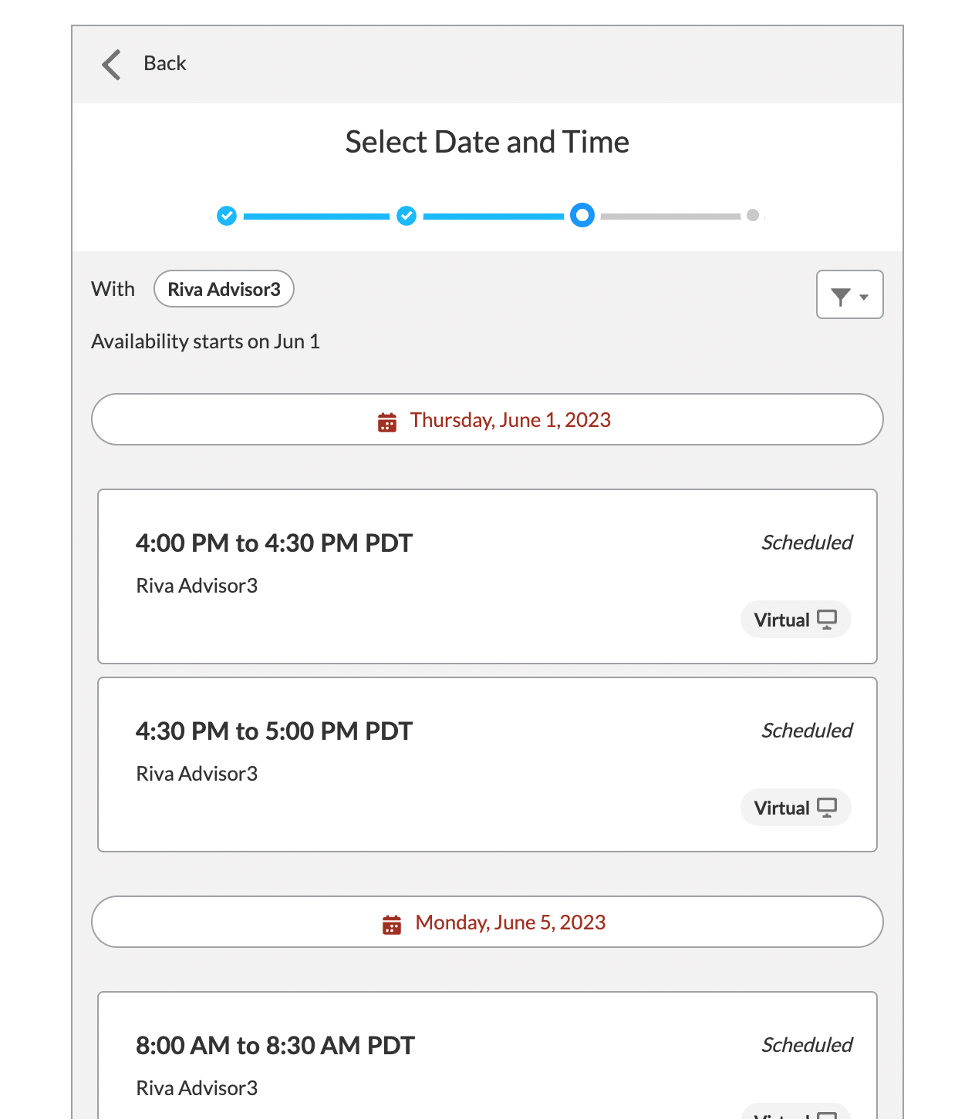Click monitor icon in 4:00 PM Virtual badge

827,620
